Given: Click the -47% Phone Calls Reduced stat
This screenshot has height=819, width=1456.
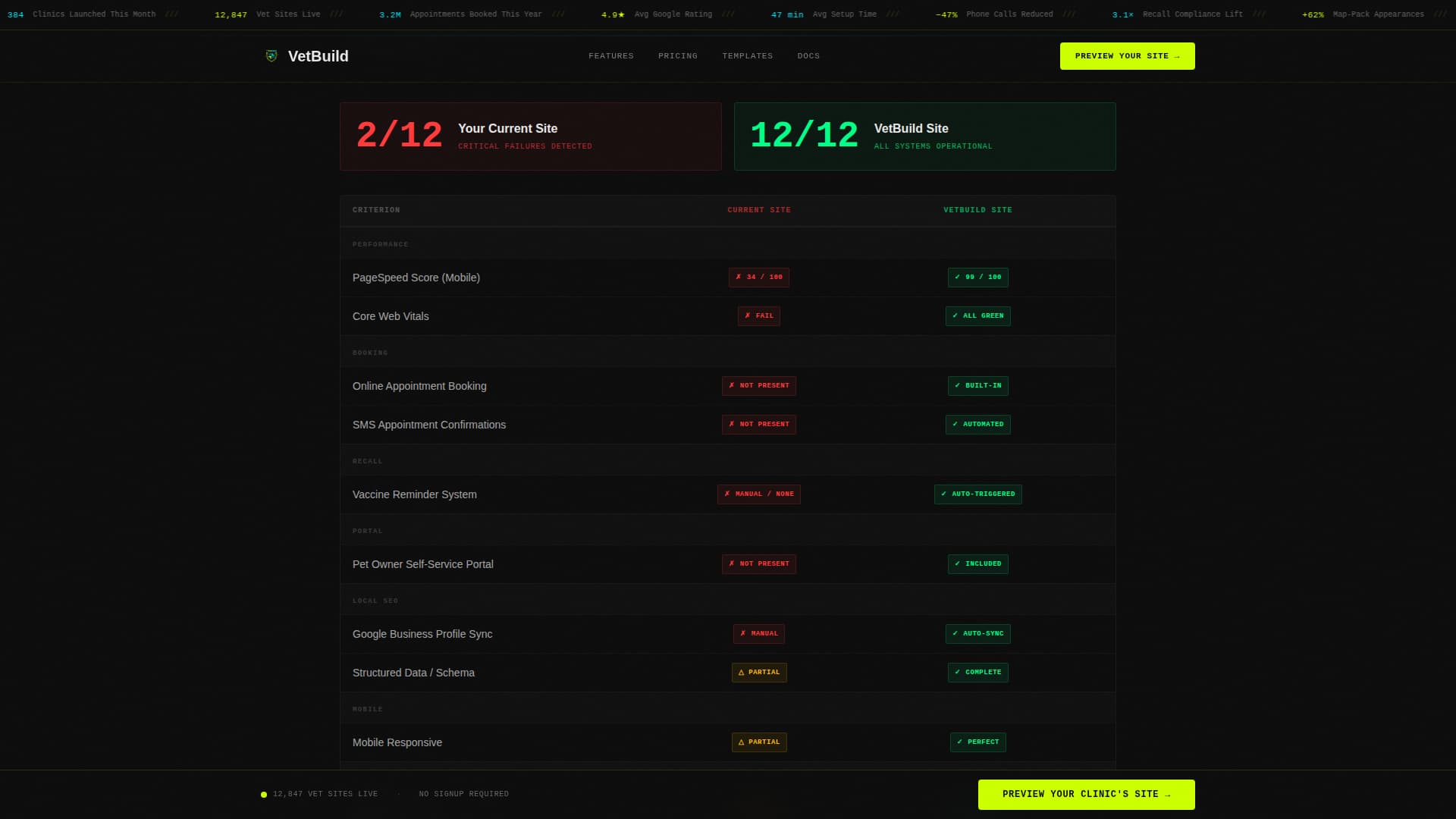Looking at the screenshot, I should coord(994,14).
